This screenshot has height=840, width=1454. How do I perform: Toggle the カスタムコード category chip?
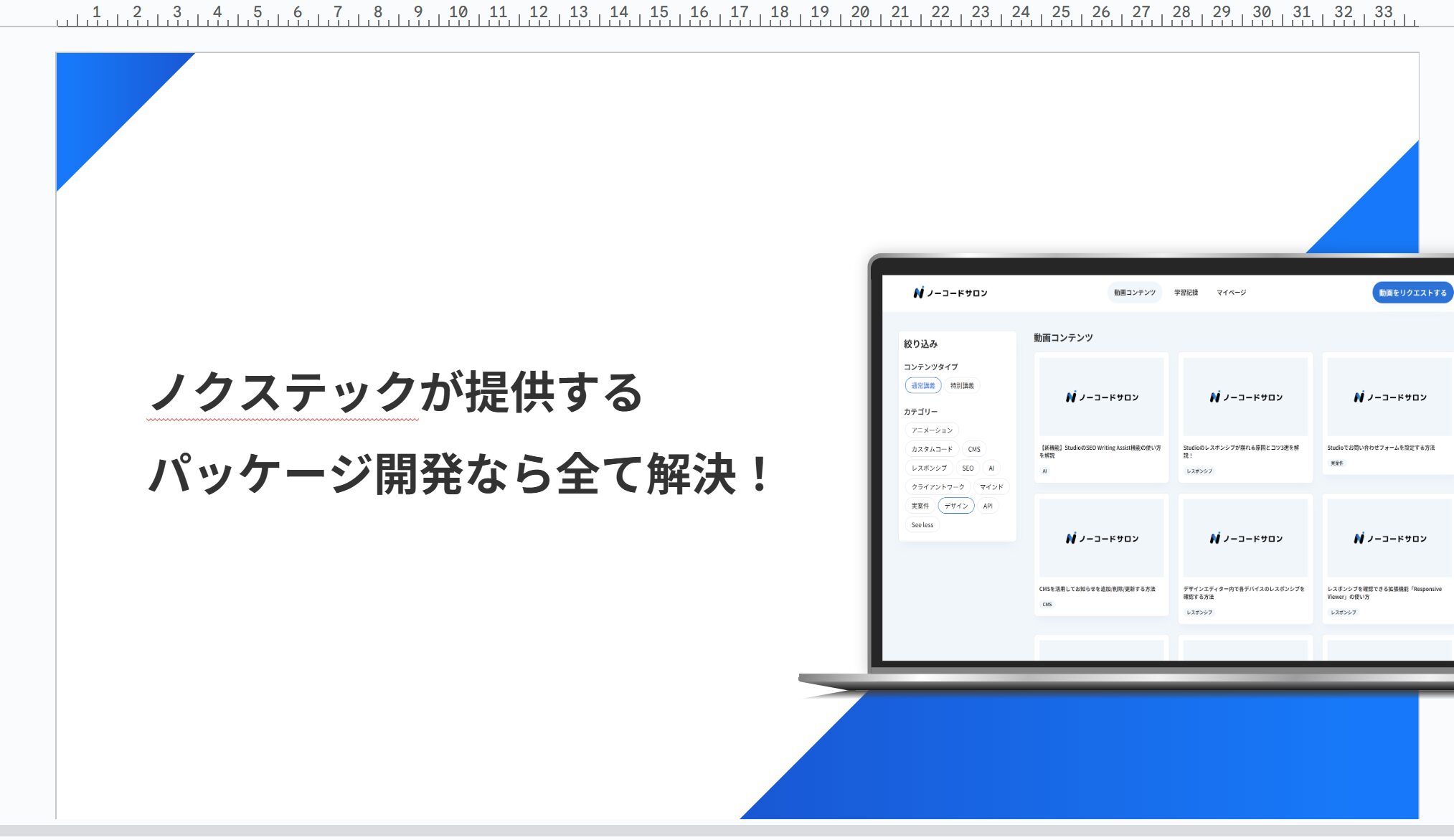pyautogui.click(x=932, y=449)
